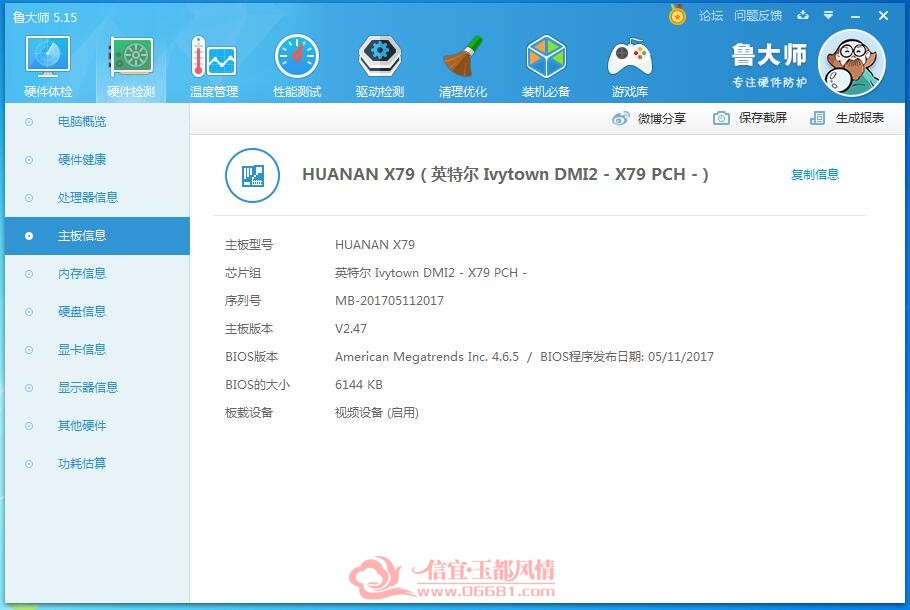The width and height of the screenshot is (910, 610).
Task: Close the 鲁大师 window
Action: click(883, 16)
